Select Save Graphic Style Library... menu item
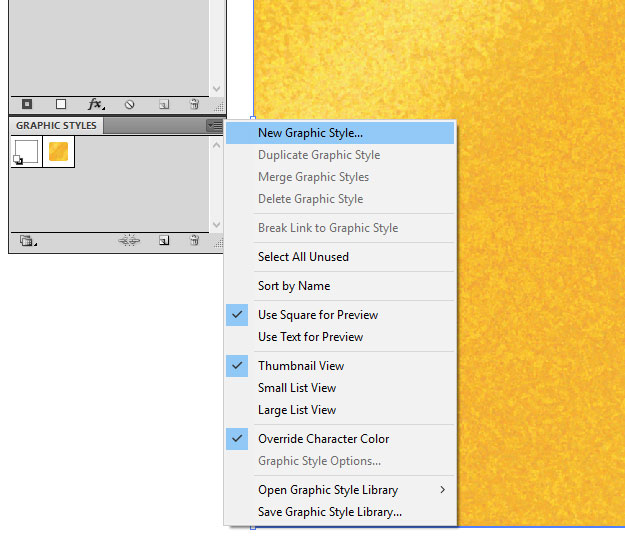This screenshot has width=625, height=550. point(329,512)
